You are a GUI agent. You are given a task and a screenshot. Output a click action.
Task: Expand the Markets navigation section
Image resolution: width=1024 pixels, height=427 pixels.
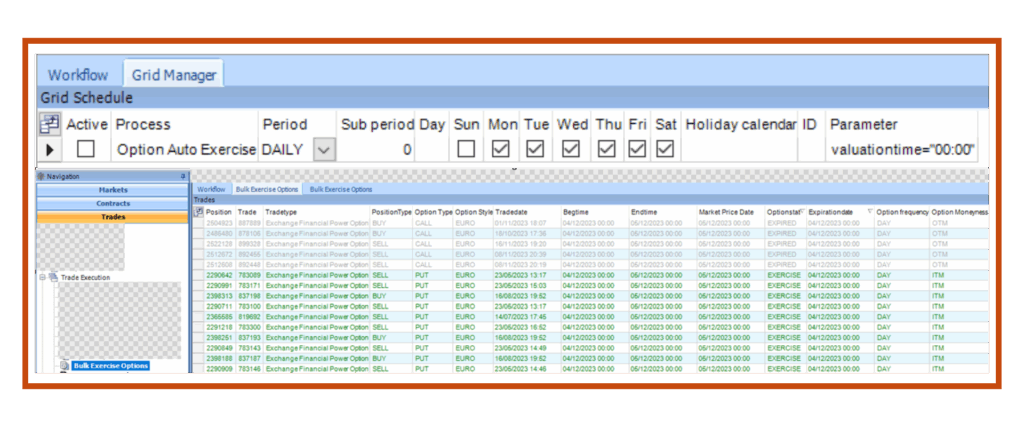pyautogui.click(x=112, y=189)
